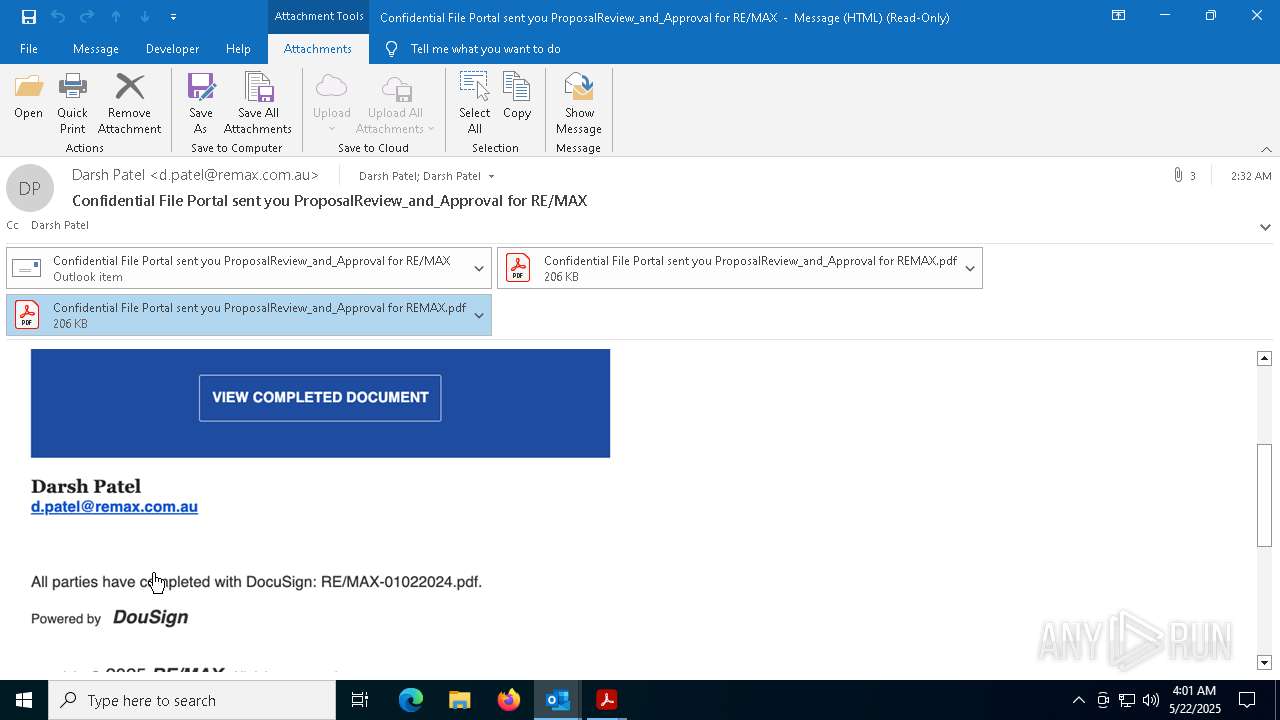This screenshot has height=720, width=1280.
Task: Launch Microsoft Edge from taskbar
Action: click(411, 700)
